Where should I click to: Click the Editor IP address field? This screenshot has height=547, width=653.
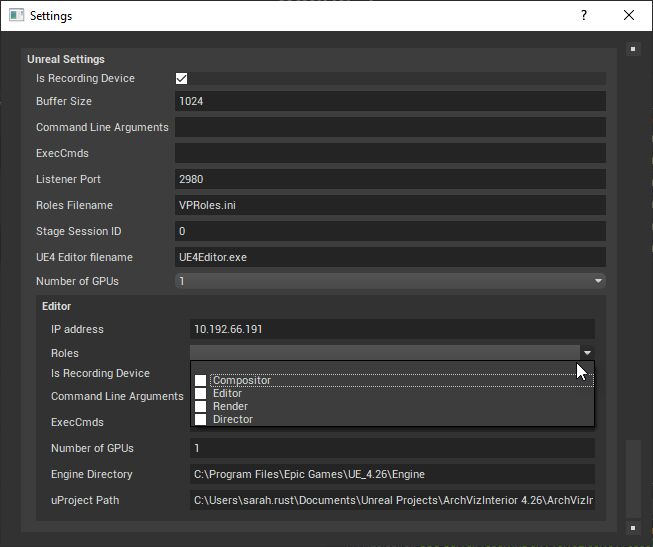[x=392, y=330]
